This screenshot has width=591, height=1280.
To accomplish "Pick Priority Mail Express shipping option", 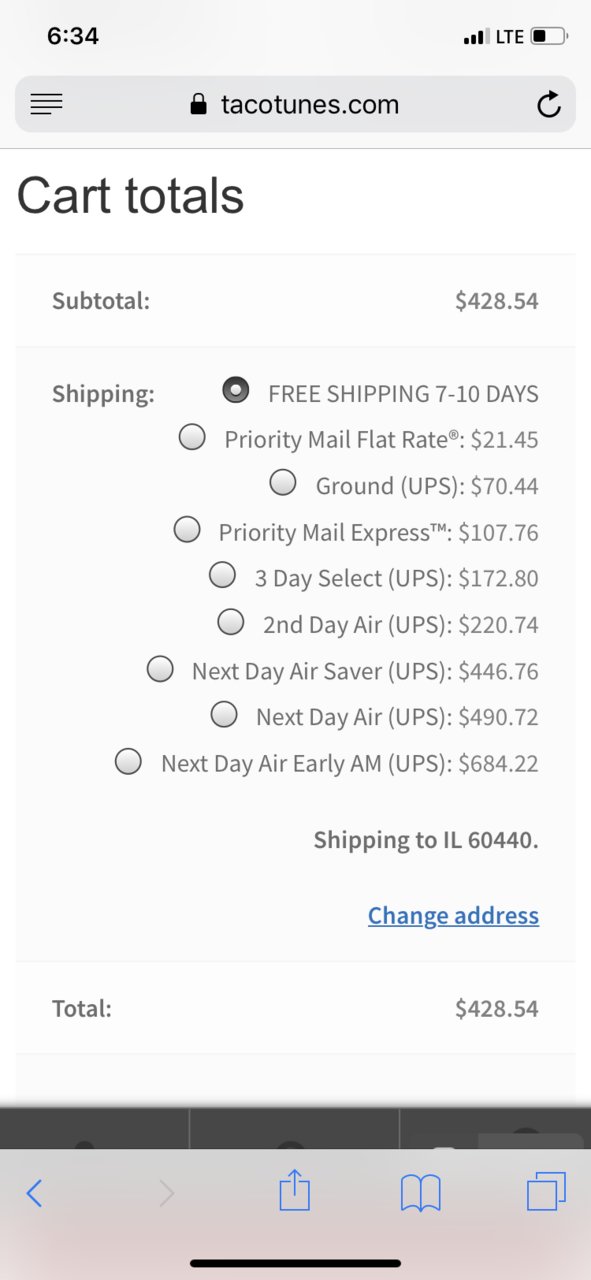I will (187, 530).
